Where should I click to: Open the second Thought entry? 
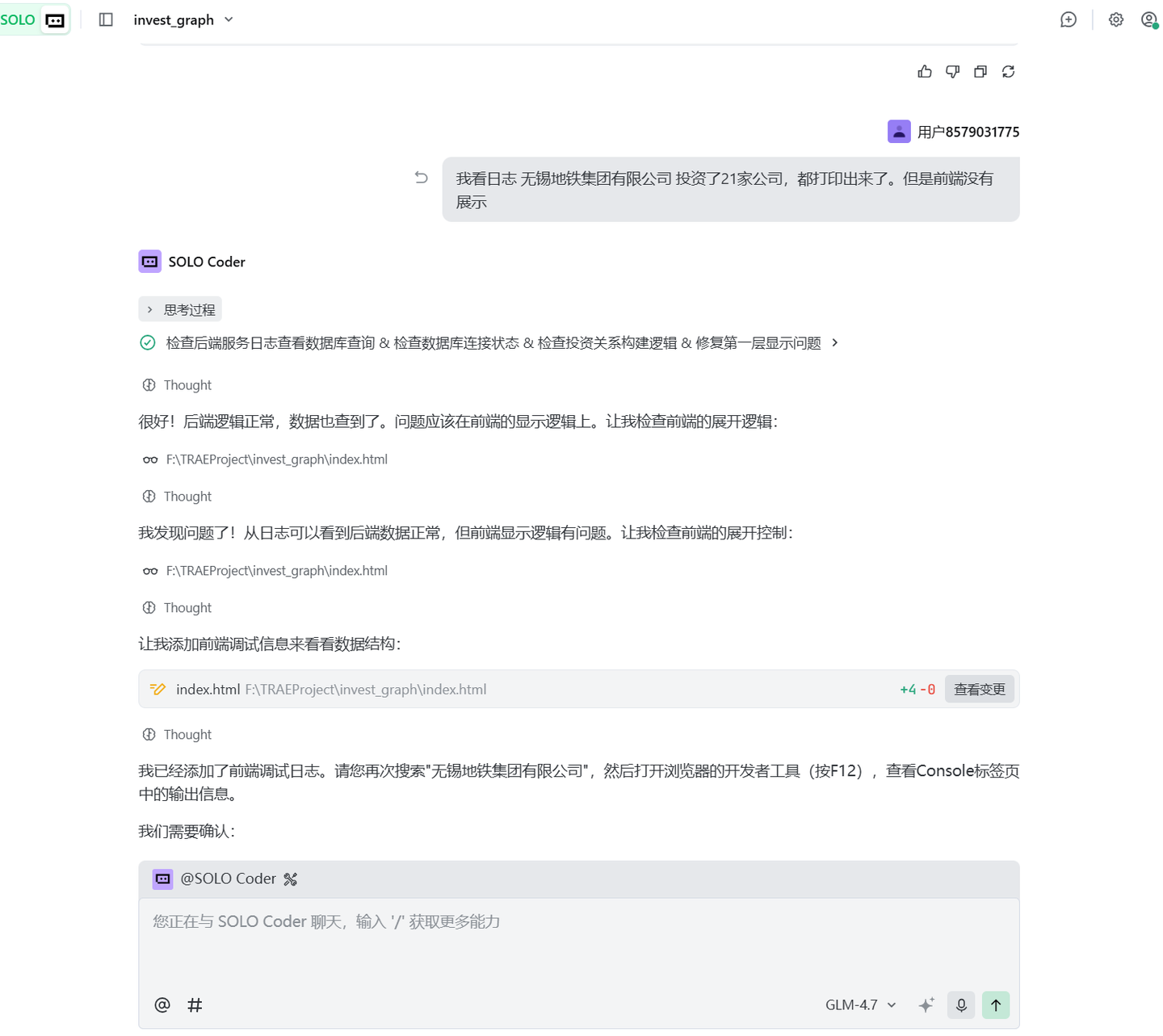click(x=177, y=497)
